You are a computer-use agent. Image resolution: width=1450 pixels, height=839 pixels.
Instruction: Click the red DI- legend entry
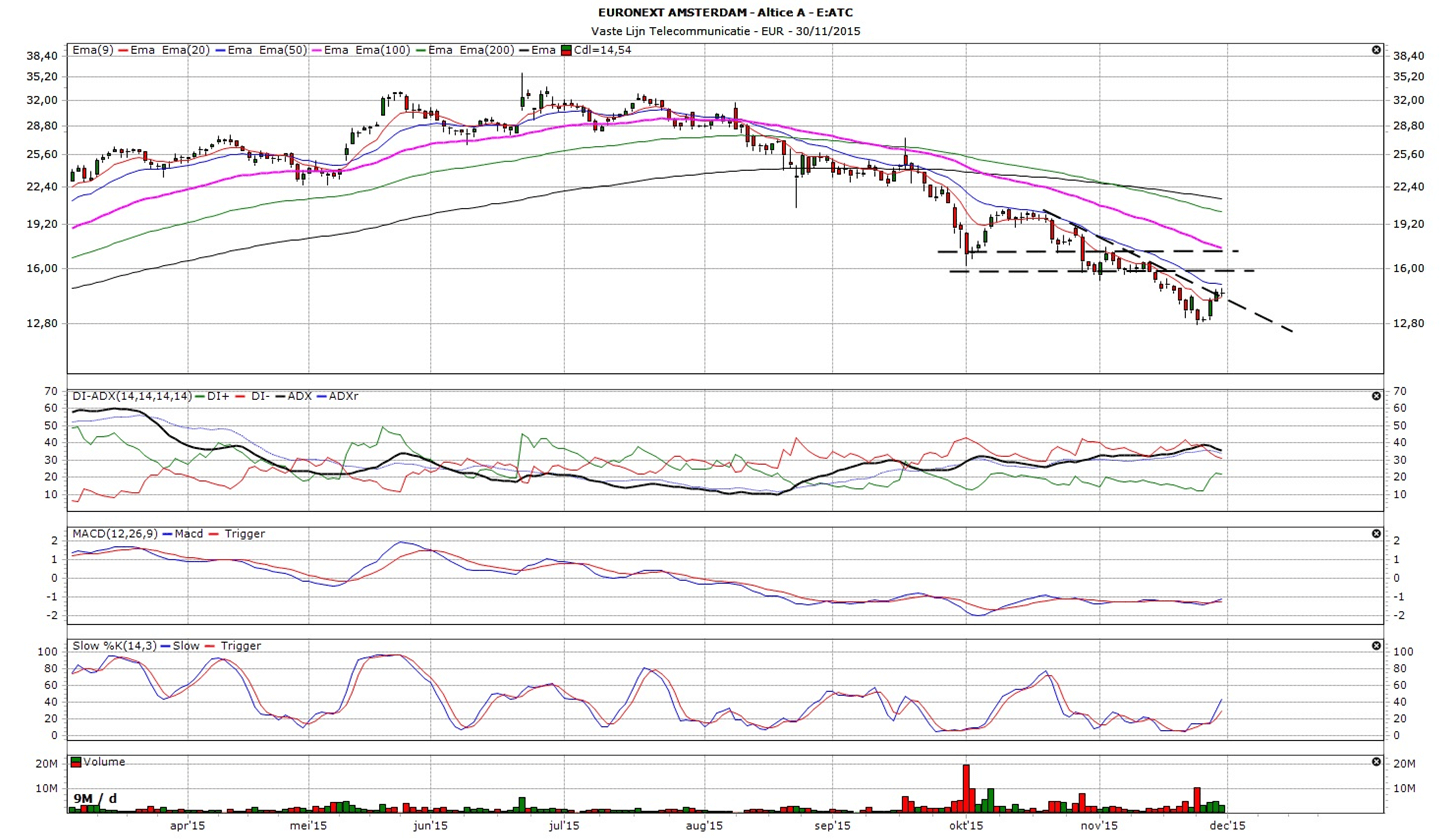pos(253,396)
